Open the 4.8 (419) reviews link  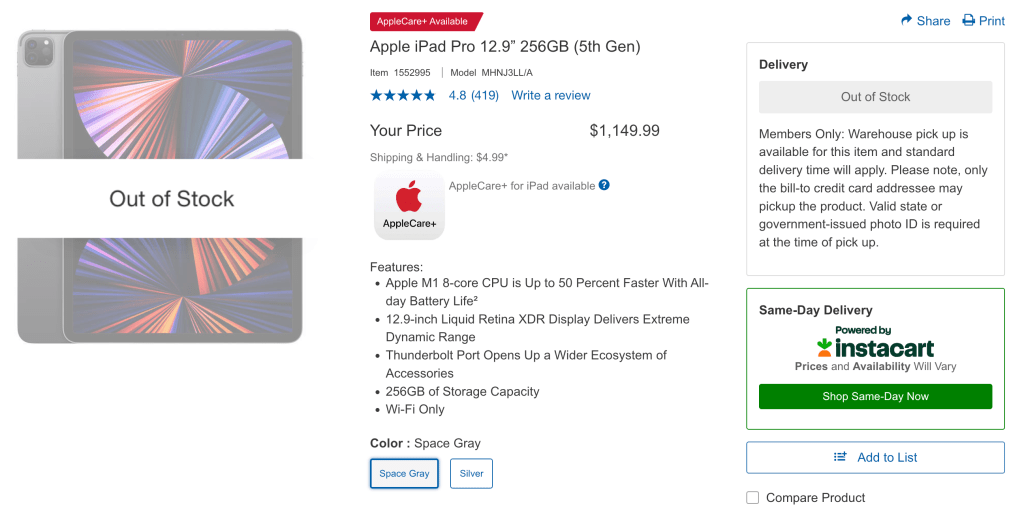(473, 96)
